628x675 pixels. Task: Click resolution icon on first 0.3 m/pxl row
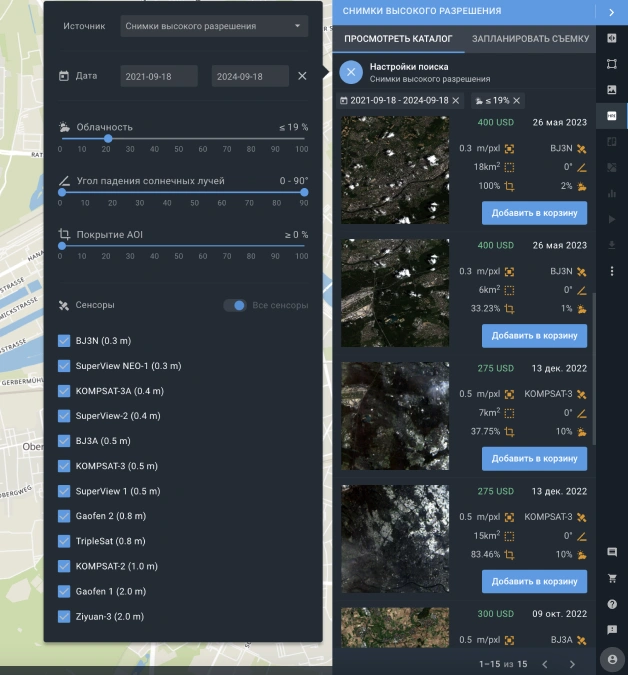[x=509, y=149]
